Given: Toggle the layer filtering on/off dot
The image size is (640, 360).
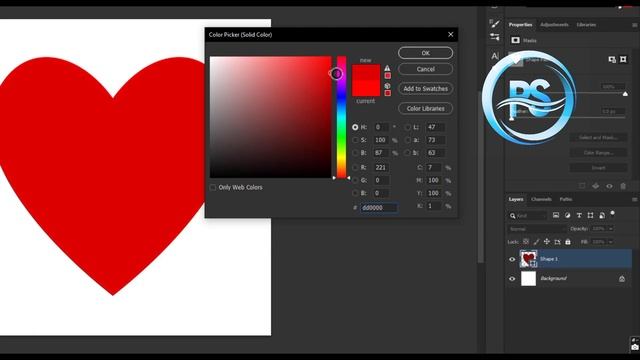Looking at the screenshot, I should pos(612,213).
